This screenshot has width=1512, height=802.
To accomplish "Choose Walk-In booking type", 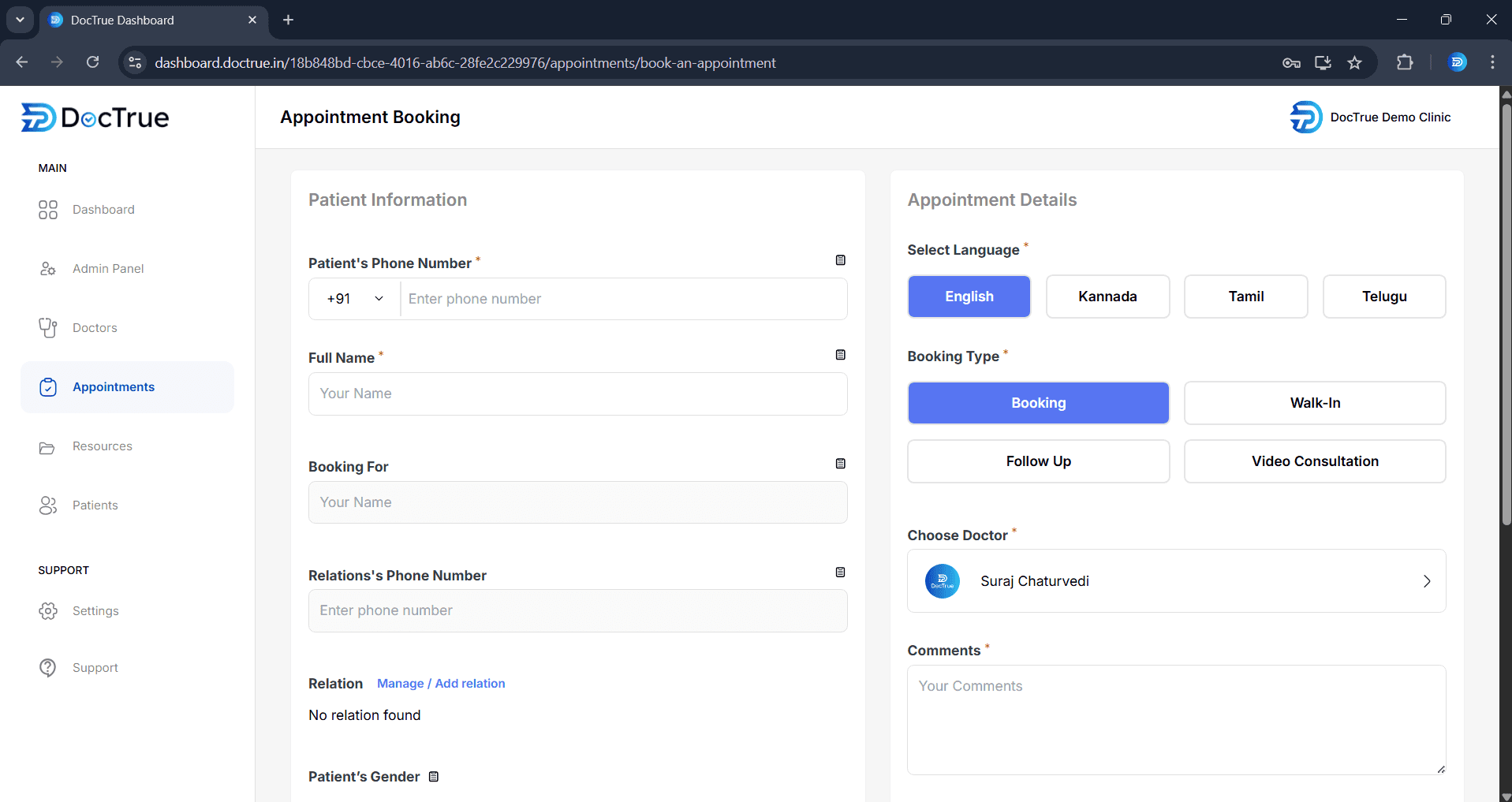I will (x=1315, y=403).
